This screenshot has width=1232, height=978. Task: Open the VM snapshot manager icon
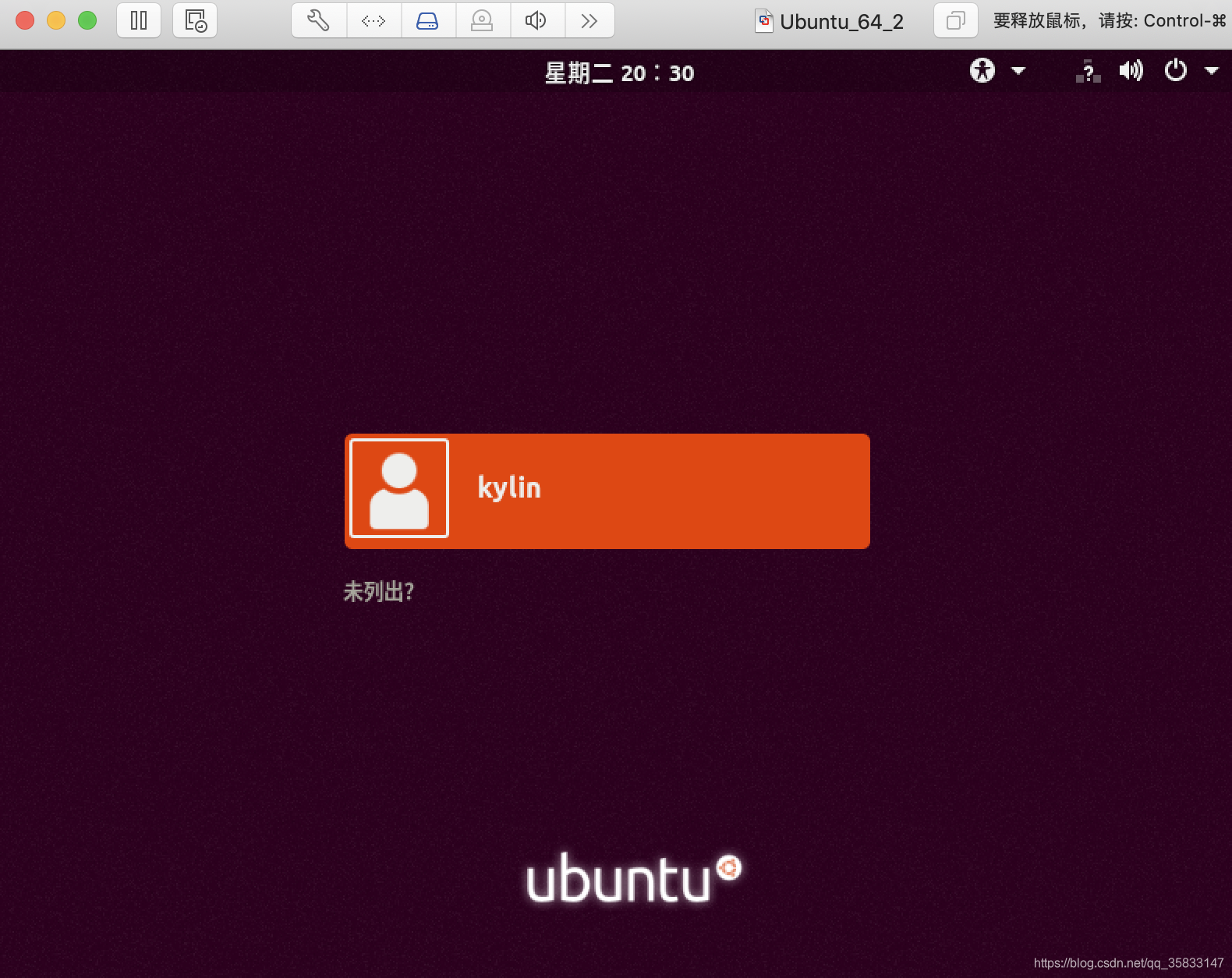[195, 20]
